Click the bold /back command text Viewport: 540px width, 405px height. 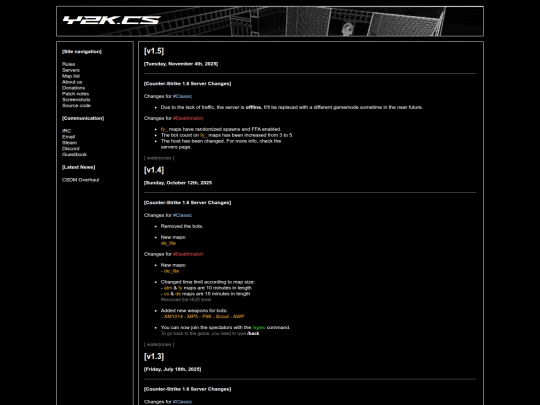(253, 333)
